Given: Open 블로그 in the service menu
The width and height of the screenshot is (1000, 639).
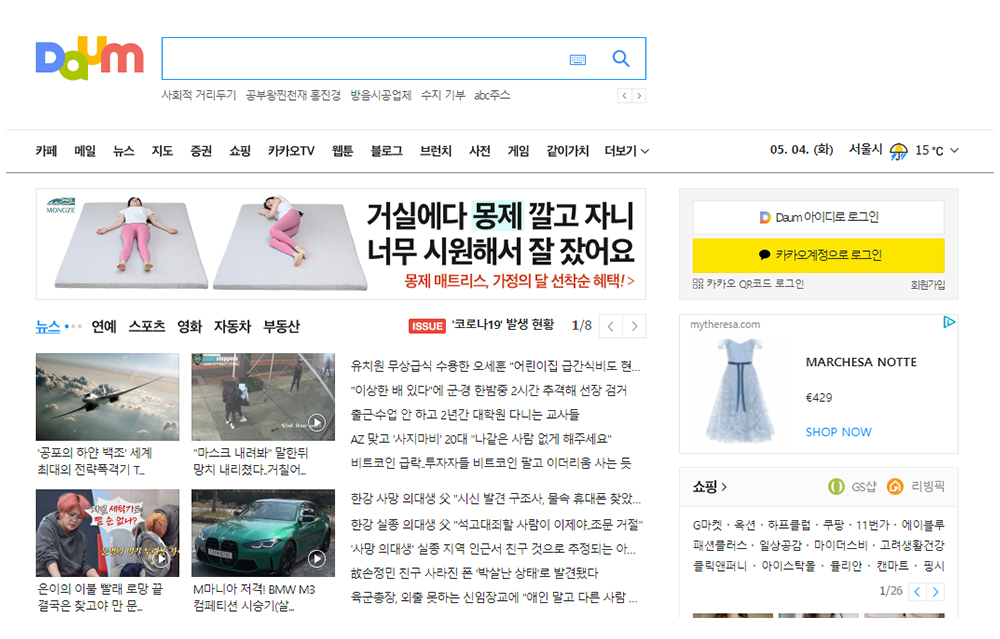Looking at the screenshot, I should 386,151.
